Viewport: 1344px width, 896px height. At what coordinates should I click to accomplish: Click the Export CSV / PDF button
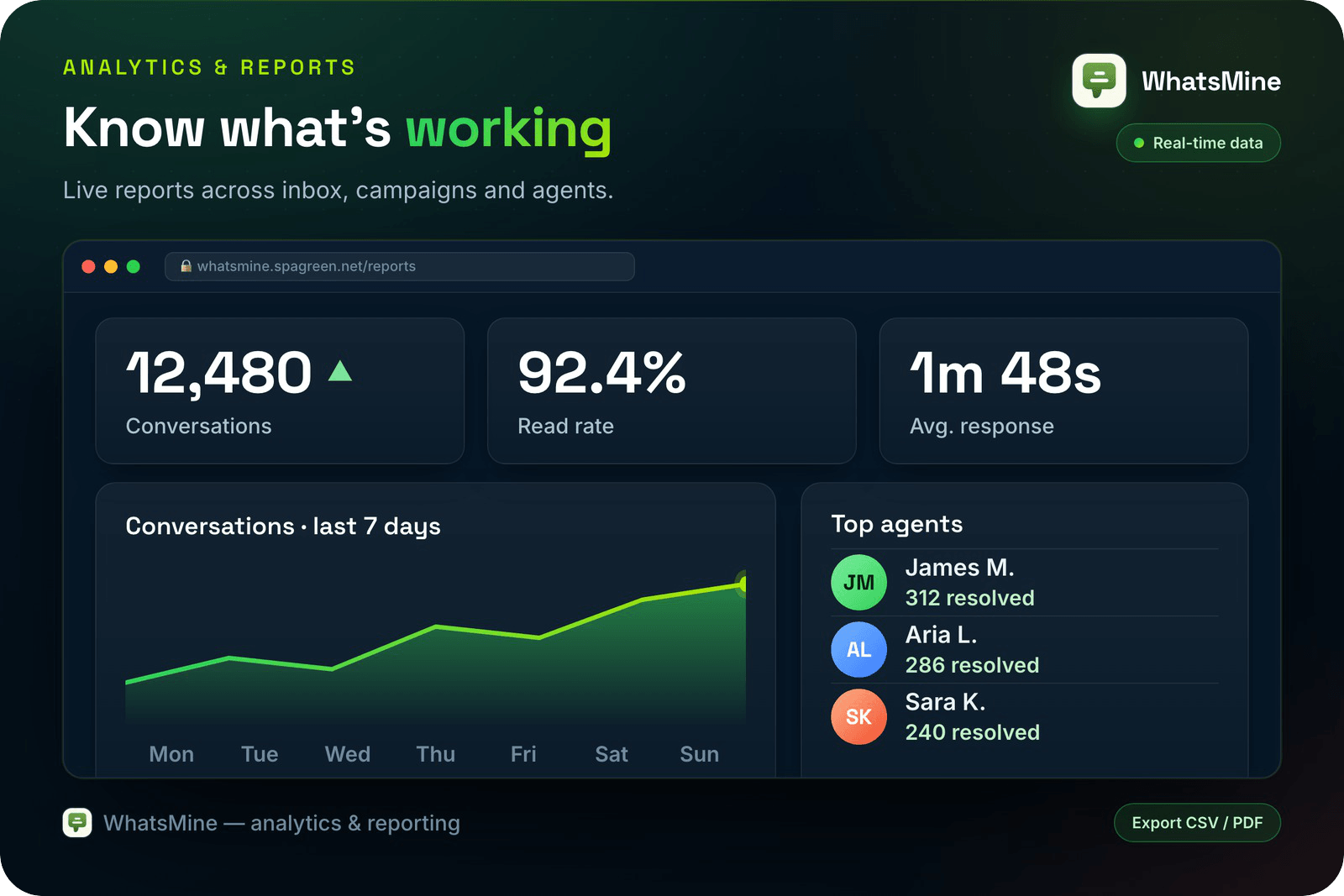coord(1197,823)
